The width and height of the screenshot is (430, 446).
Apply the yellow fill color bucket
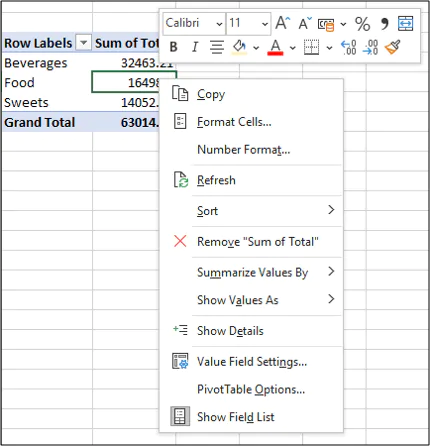coord(239,47)
